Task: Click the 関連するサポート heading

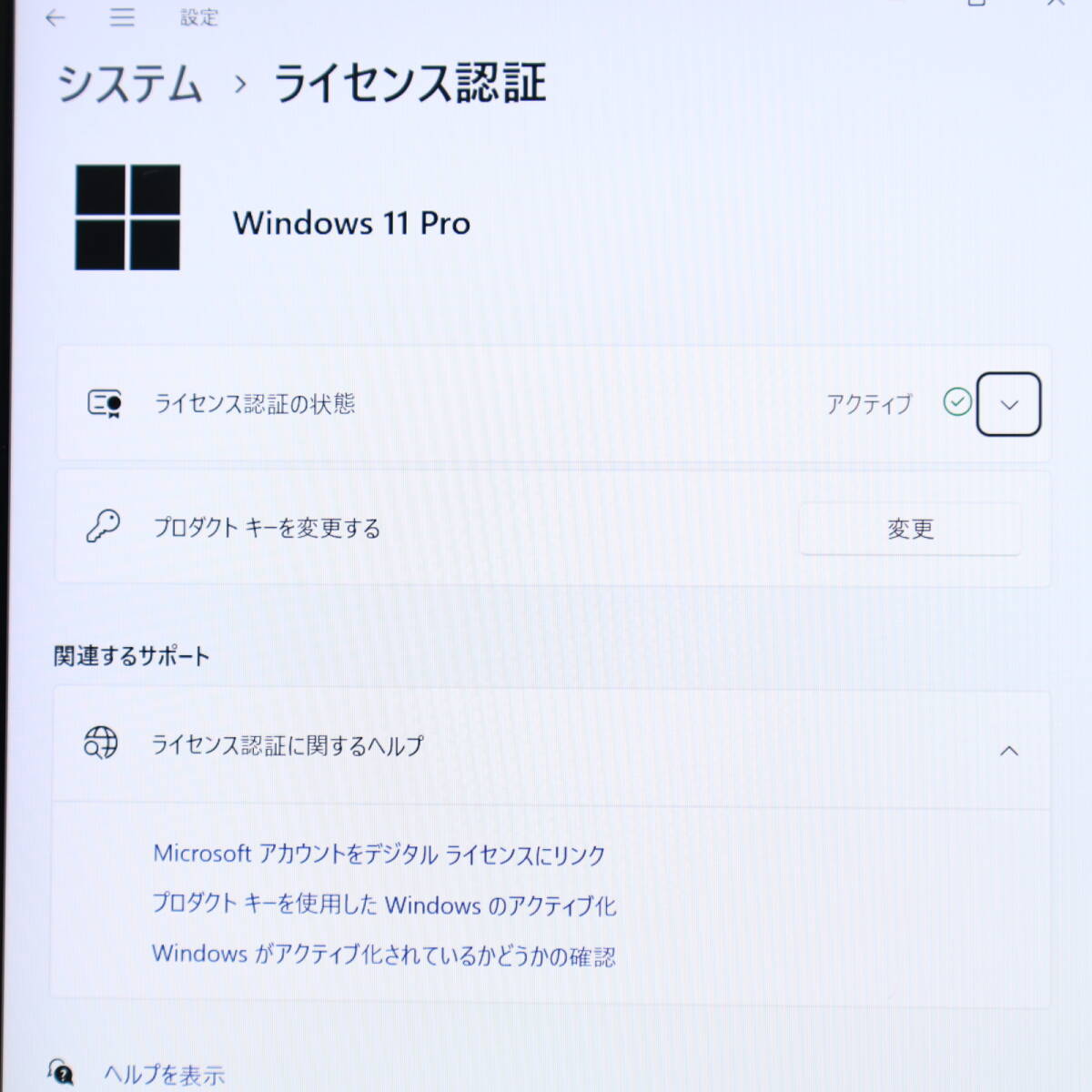Action: click(x=132, y=656)
